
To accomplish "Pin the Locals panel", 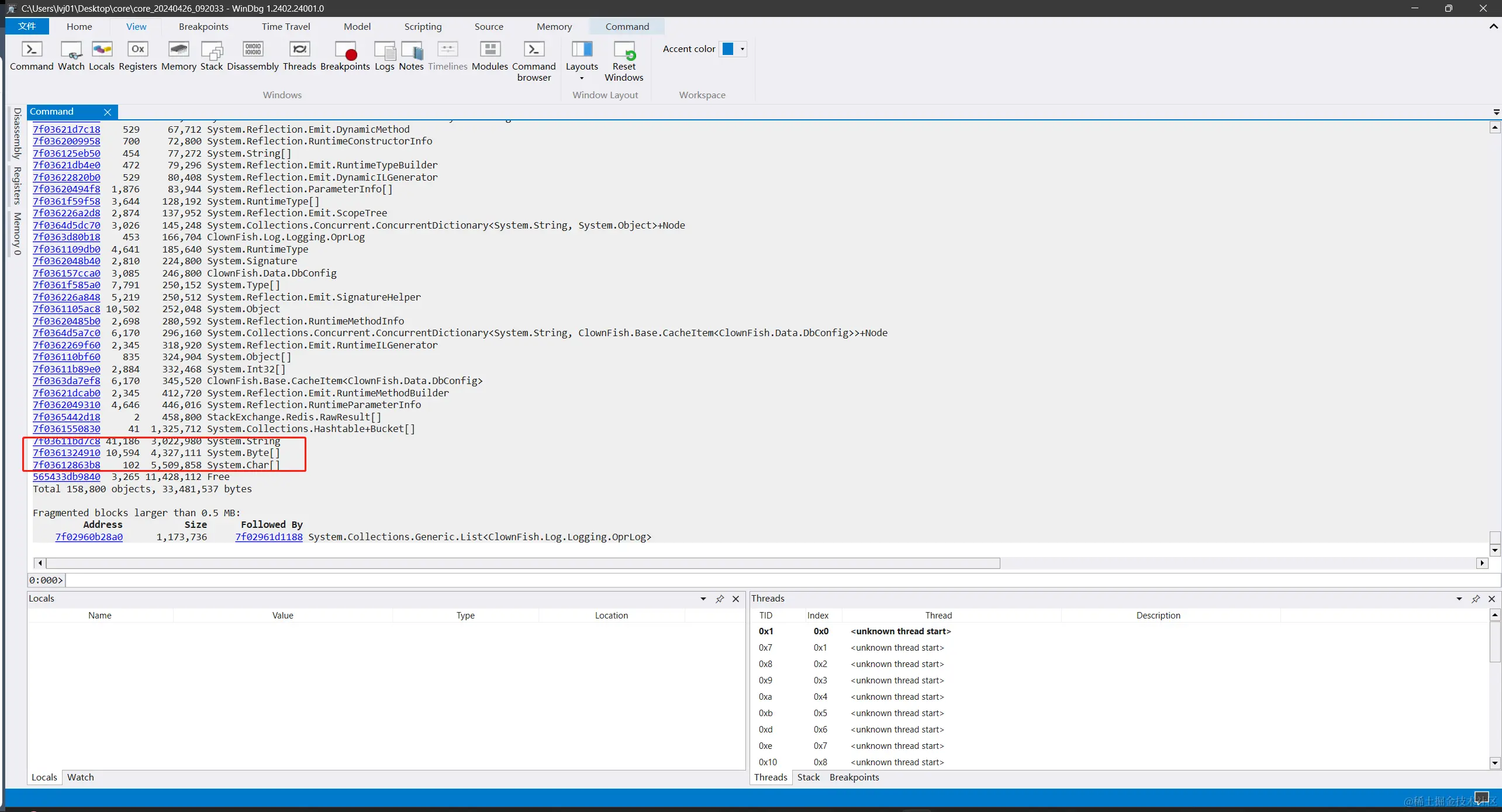I will tap(720, 599).
